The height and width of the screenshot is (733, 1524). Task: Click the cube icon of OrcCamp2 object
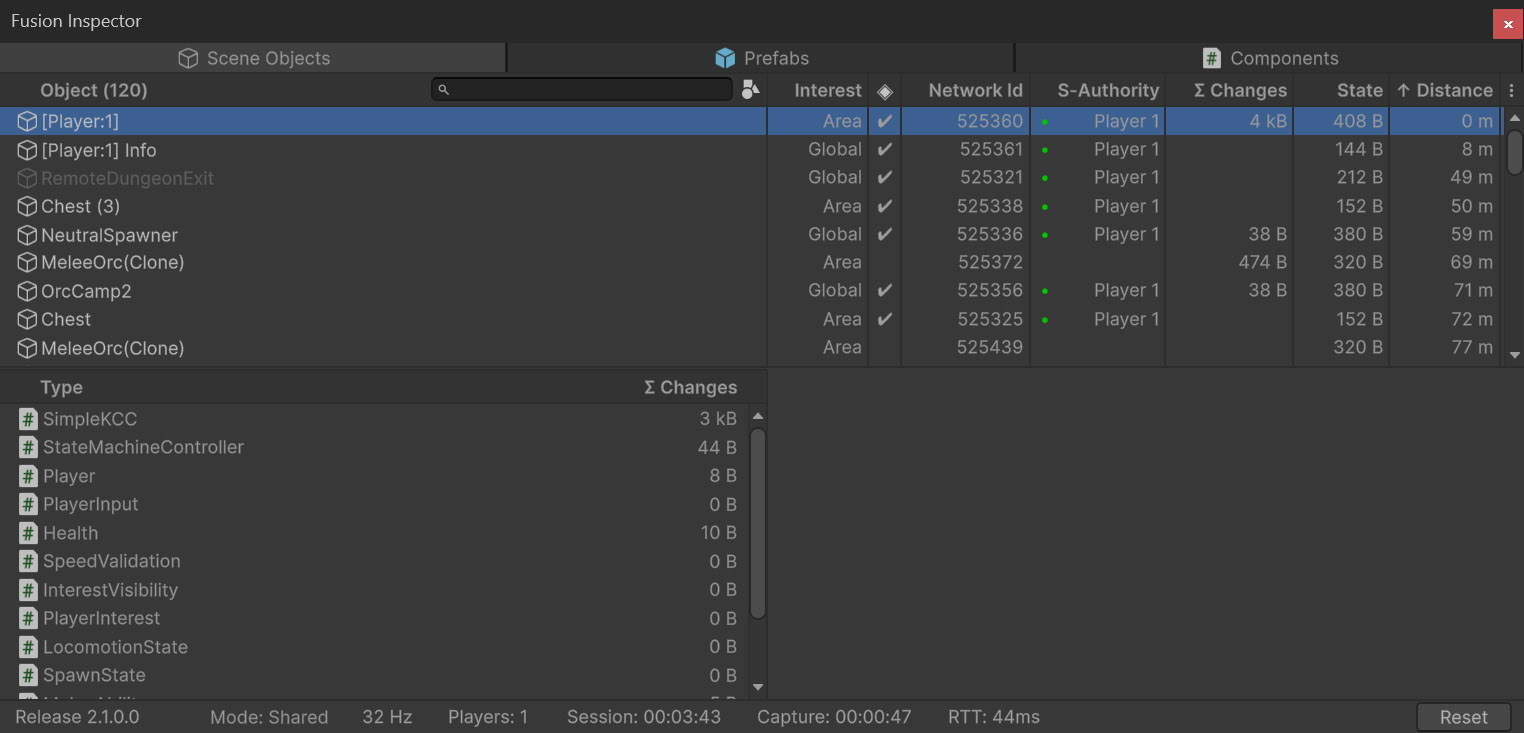[28, 292]
